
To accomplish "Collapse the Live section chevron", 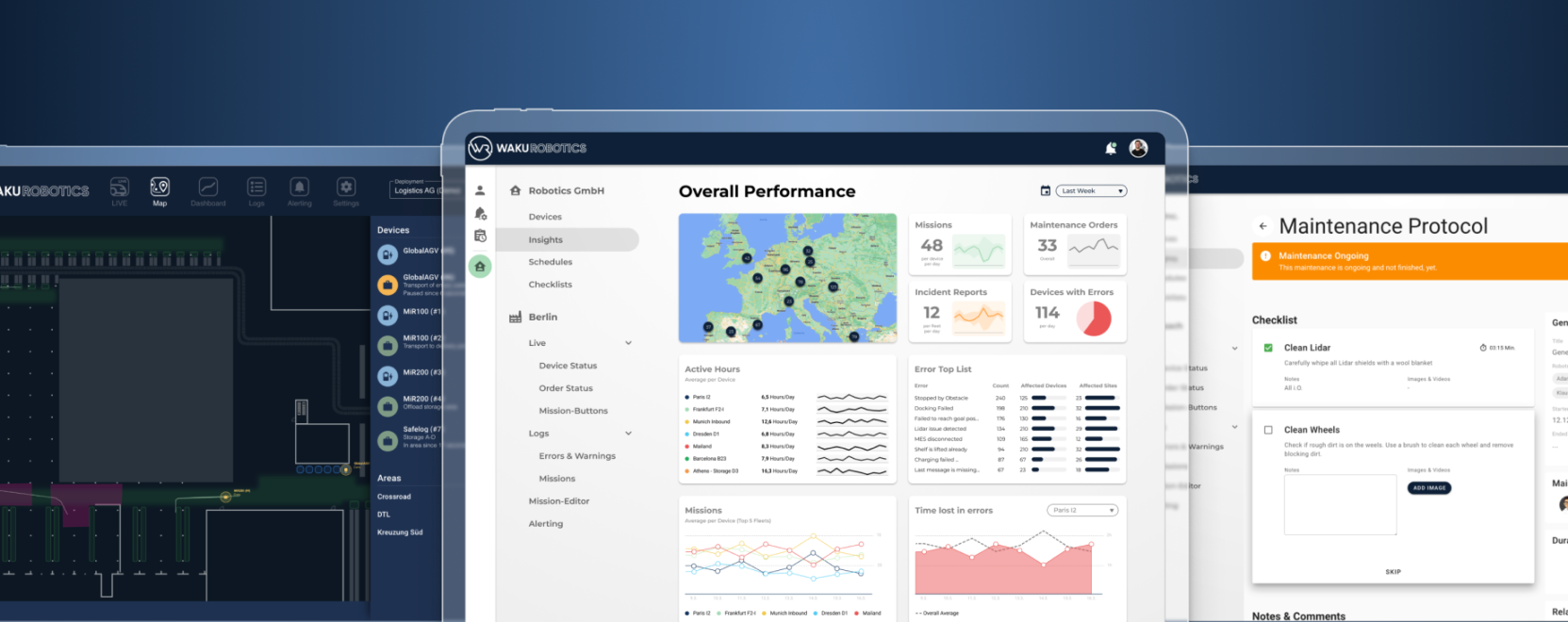I will (x=628, y=343).
